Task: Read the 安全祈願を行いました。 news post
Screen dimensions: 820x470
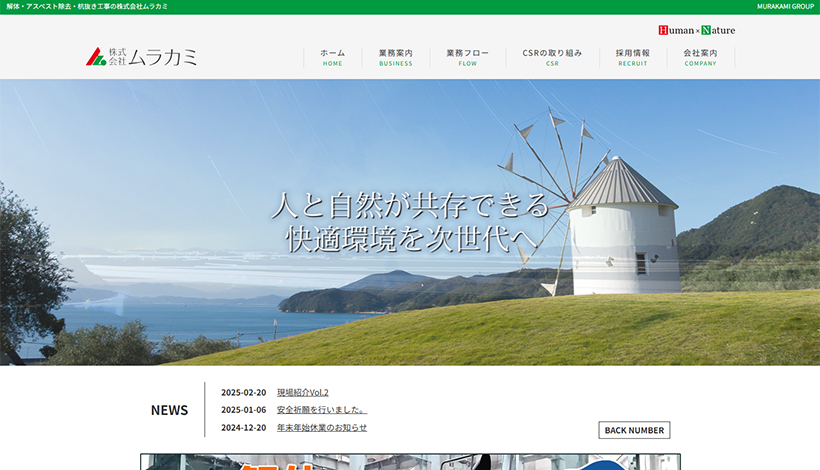Action: pyautogui.click(x=321, y=410)
